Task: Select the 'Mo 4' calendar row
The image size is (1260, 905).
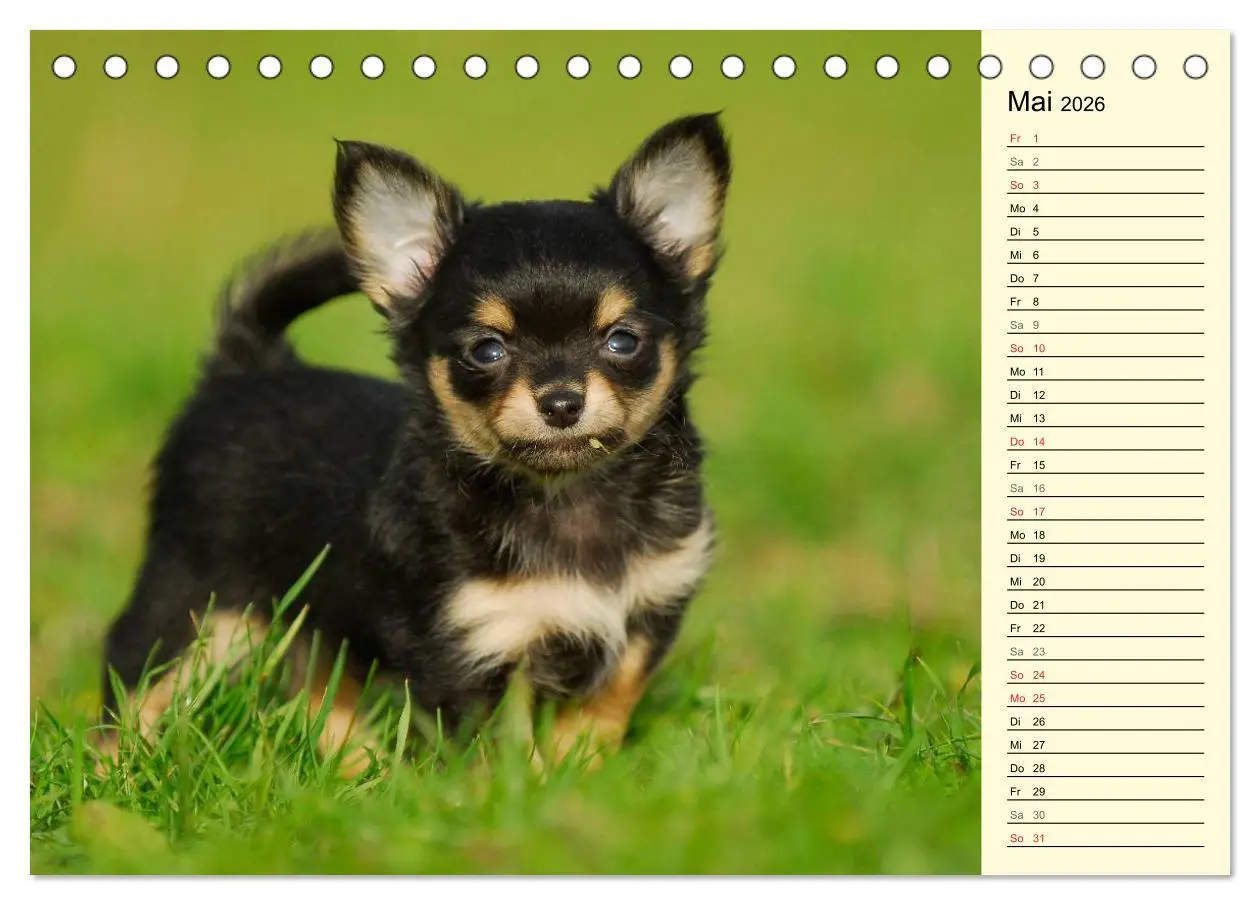Action: (x=1105, y=208)
